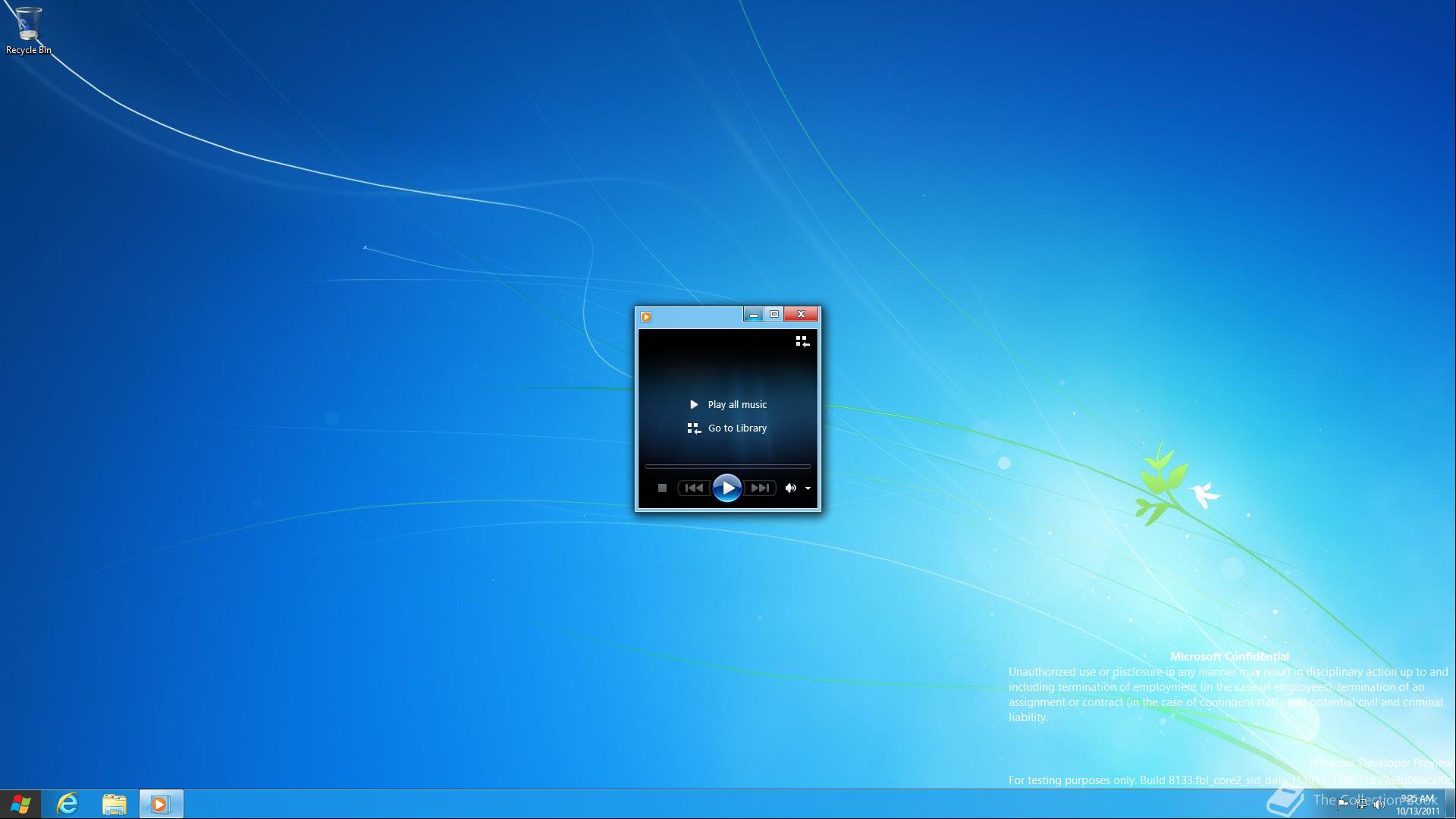Mute the Media Player volume speaker icon
Screen dimensions: 1456x819
[x=790, y=488]
